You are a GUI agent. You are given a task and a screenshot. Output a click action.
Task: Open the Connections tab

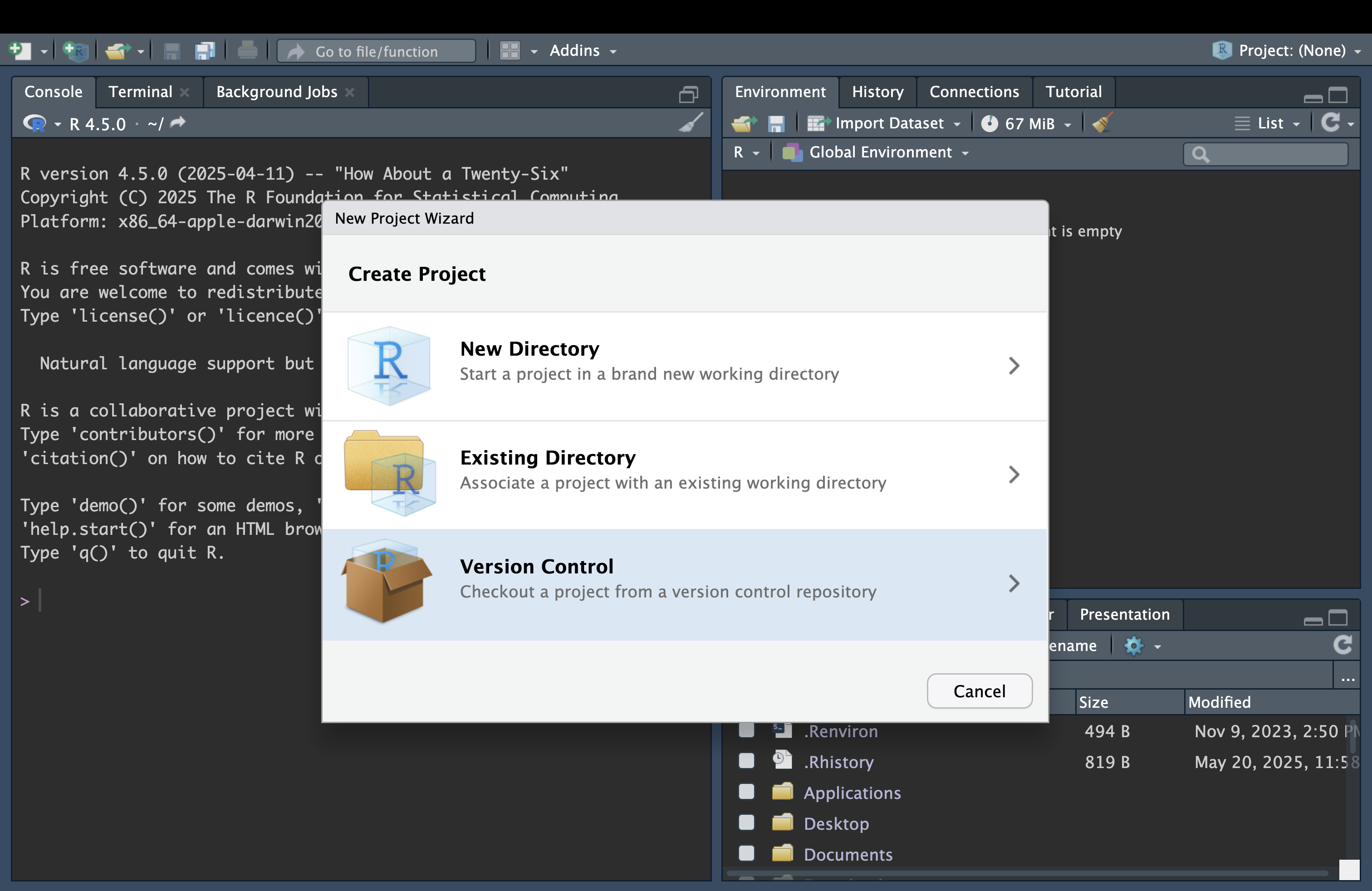point(974,92)
